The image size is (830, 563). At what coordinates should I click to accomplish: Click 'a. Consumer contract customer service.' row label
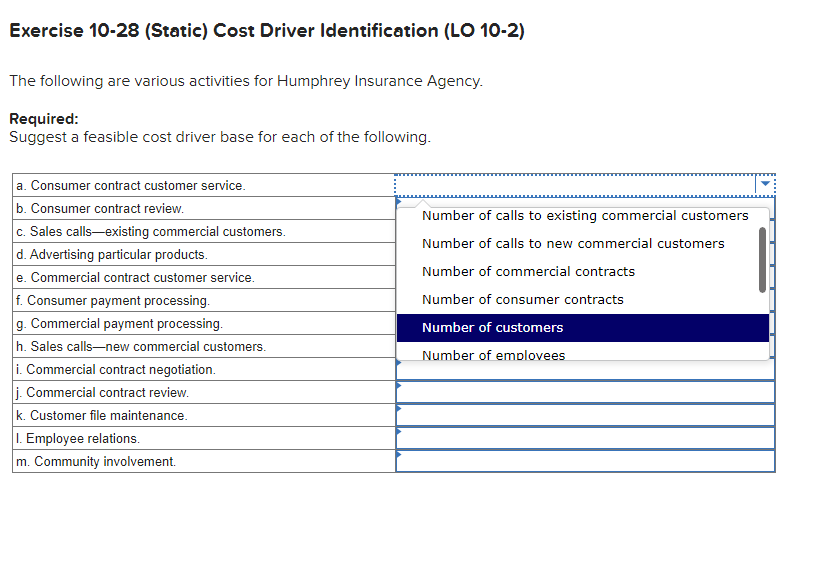(x=131, y=186)
